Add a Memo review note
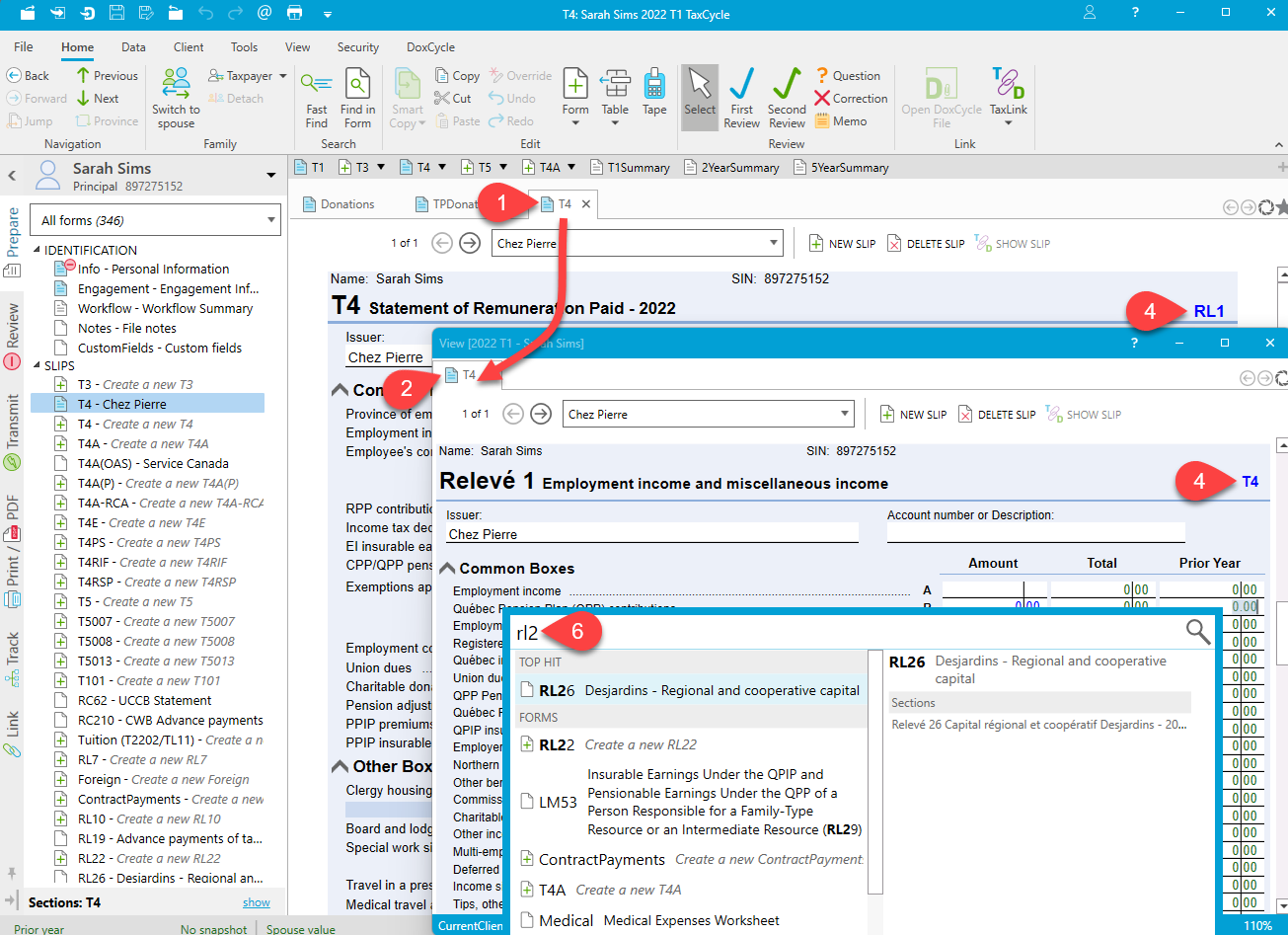Viewport: 1288px width, 935px height. tap(841, 121)
